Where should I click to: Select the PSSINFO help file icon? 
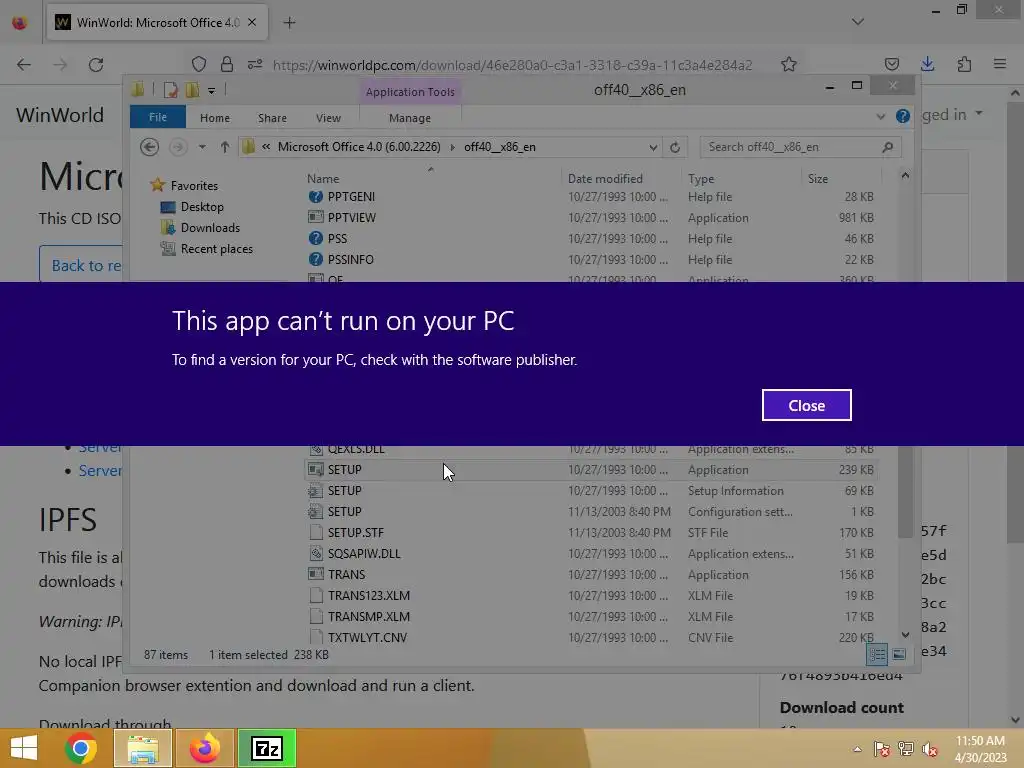[315, 259]
